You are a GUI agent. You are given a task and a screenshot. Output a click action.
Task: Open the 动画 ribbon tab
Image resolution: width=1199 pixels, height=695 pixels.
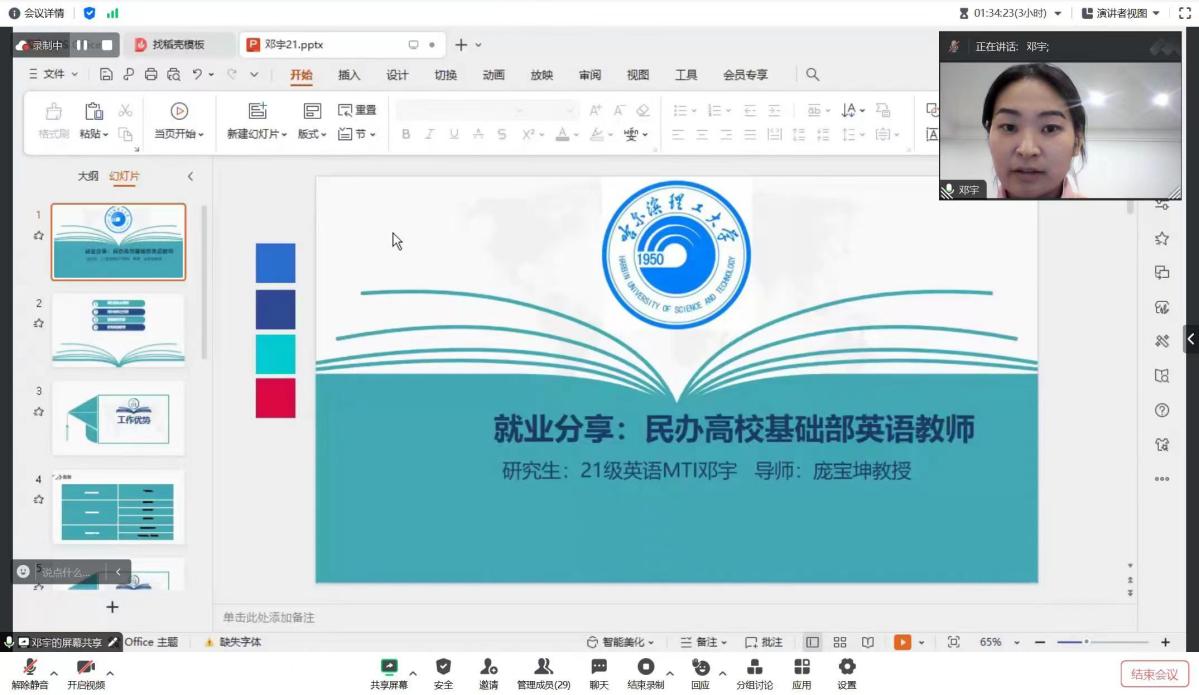coord(493,75)
